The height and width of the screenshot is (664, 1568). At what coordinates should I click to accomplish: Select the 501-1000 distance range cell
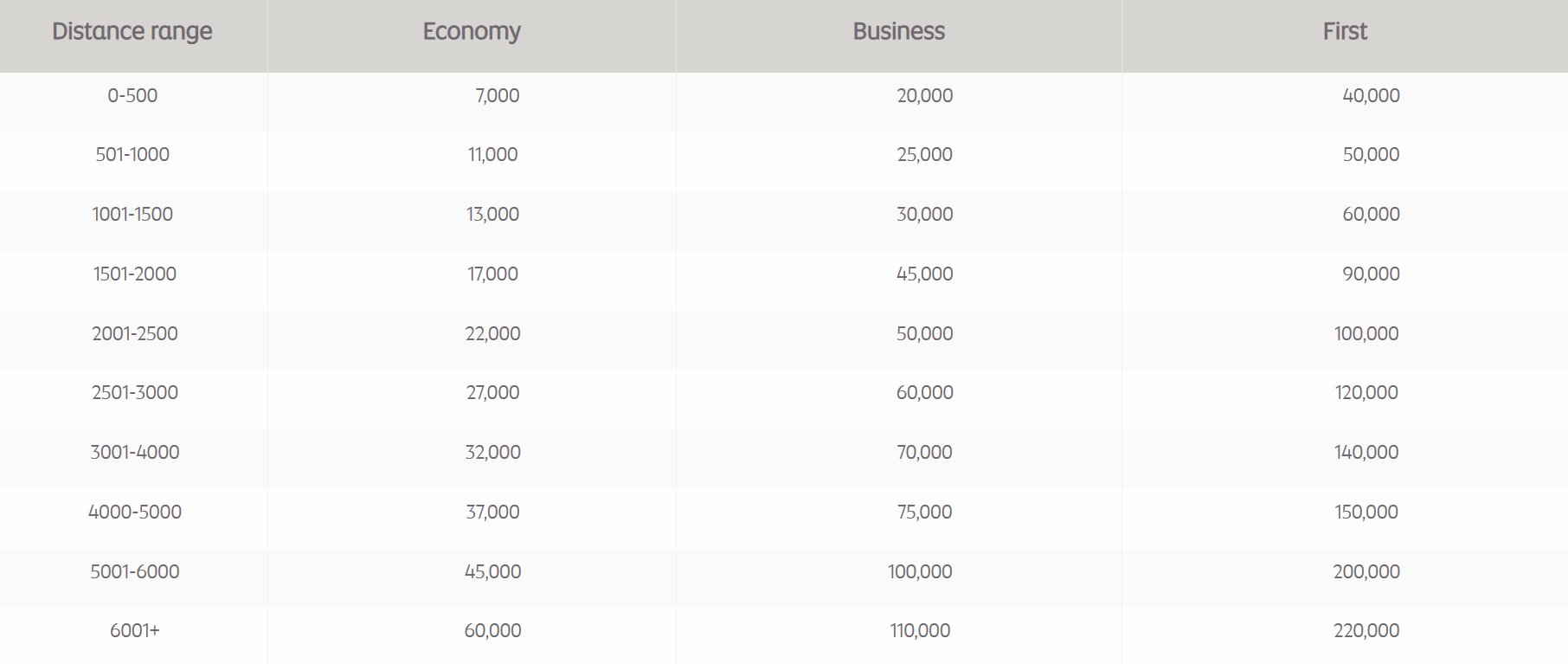point(132,154)
